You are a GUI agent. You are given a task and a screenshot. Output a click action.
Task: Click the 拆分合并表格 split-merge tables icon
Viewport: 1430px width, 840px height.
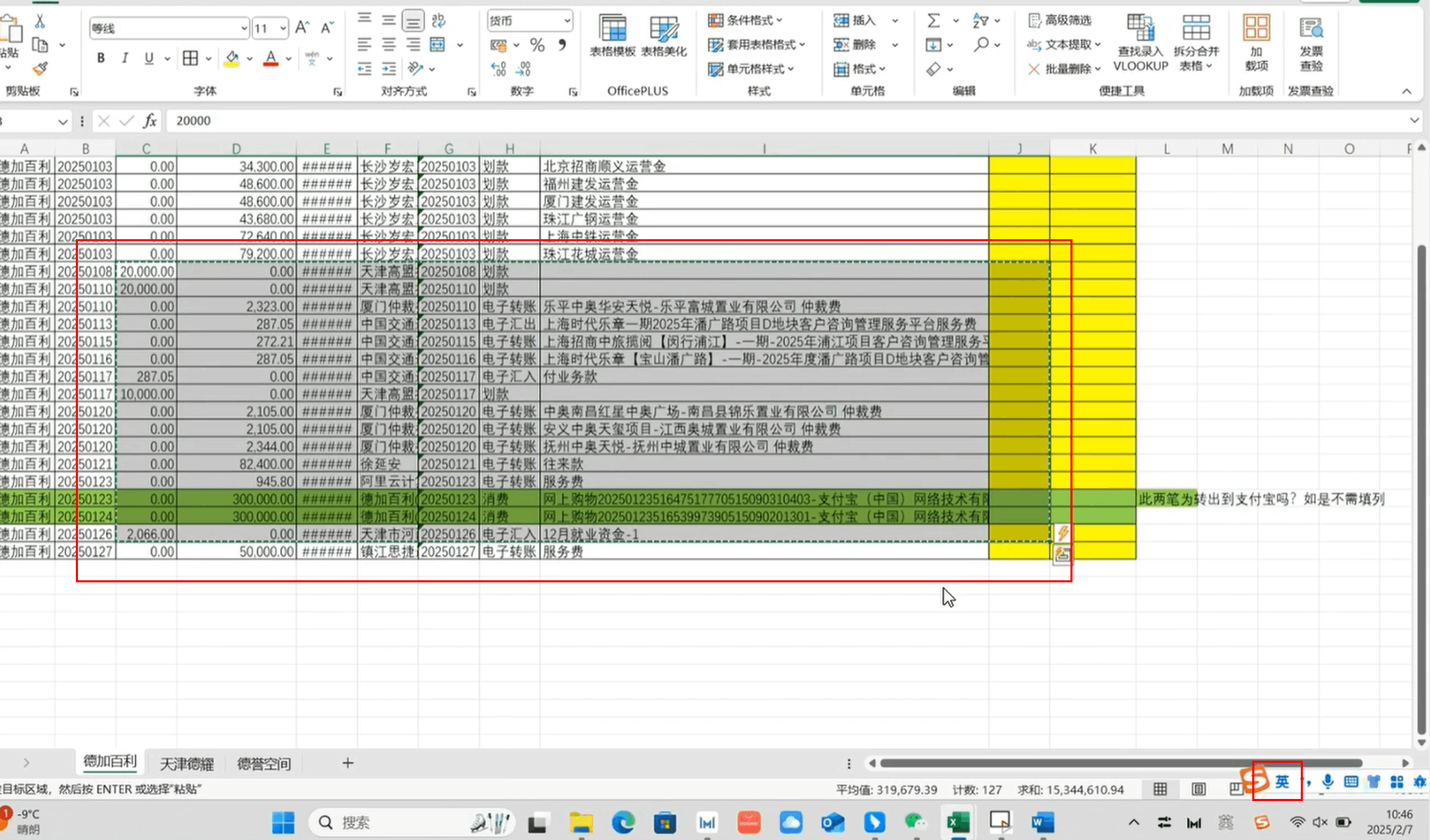(x=1196, y=43)
